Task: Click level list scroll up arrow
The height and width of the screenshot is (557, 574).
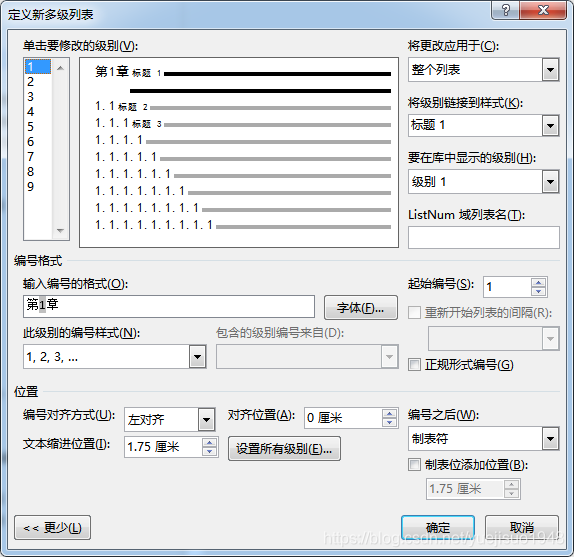Action: click(60, 68)
